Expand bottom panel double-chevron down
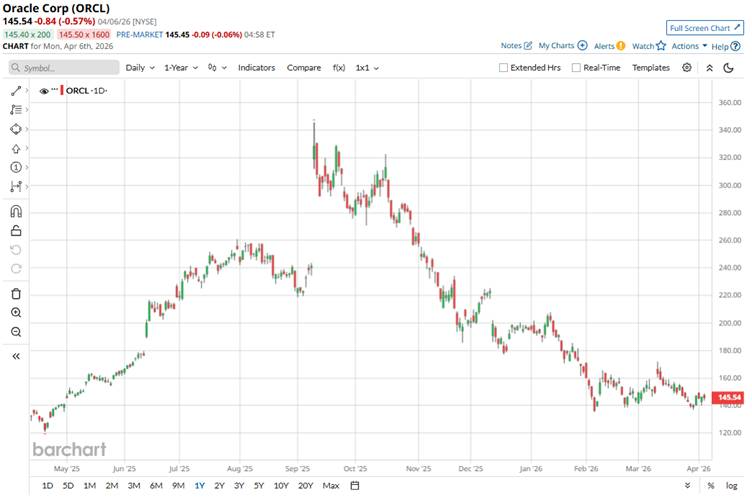This screenshot has width=752, height=500. tap(687, 486)
